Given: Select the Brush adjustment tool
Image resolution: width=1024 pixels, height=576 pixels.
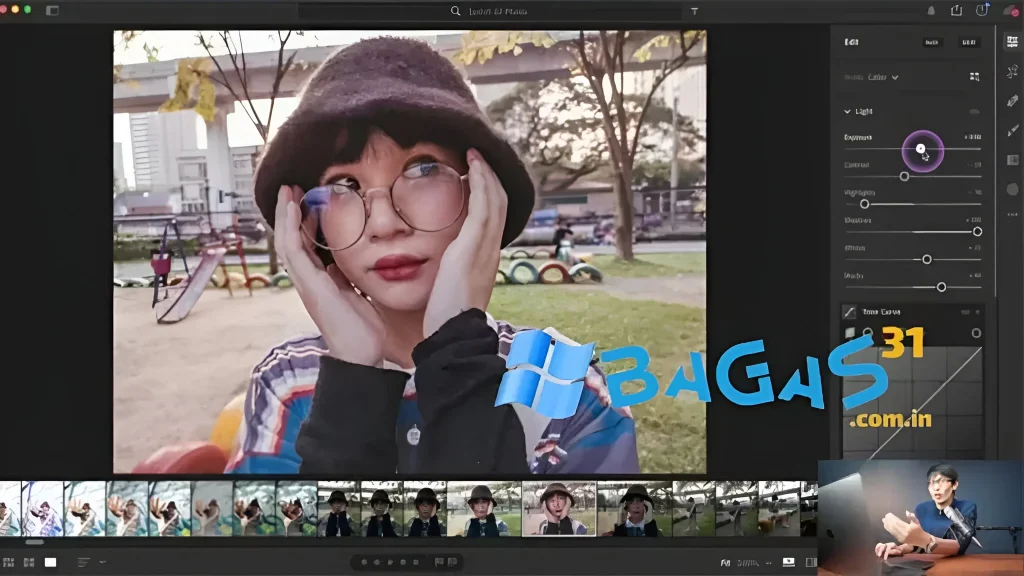Looking at the screenshot, I should tap(1012, 131).
